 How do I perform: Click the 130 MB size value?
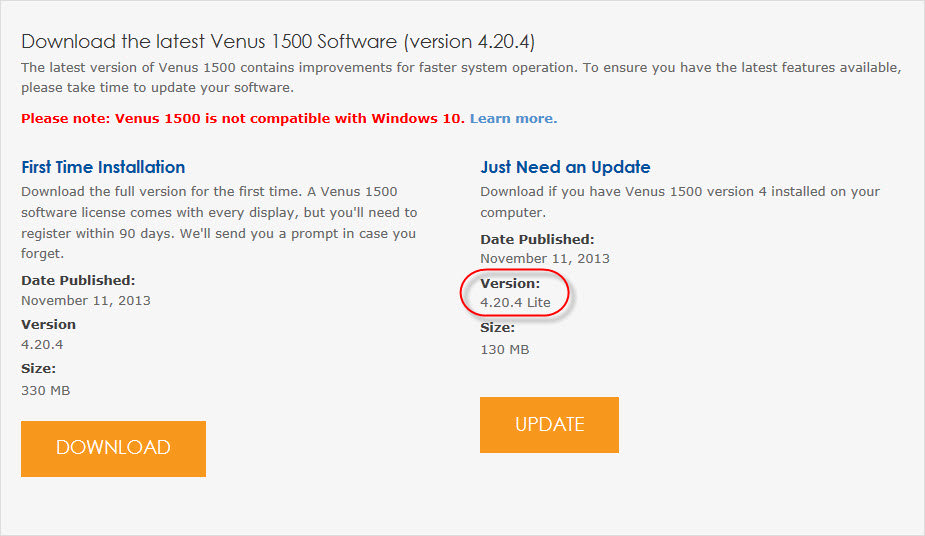(x=505, y=350)
